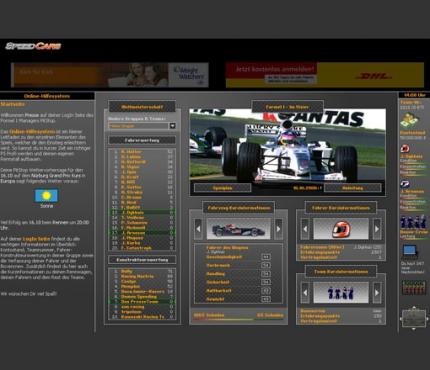Open the blue helmet driver icon in sidebar
Viewport: 430px width, 370px height.
click(x=405, y=184)
